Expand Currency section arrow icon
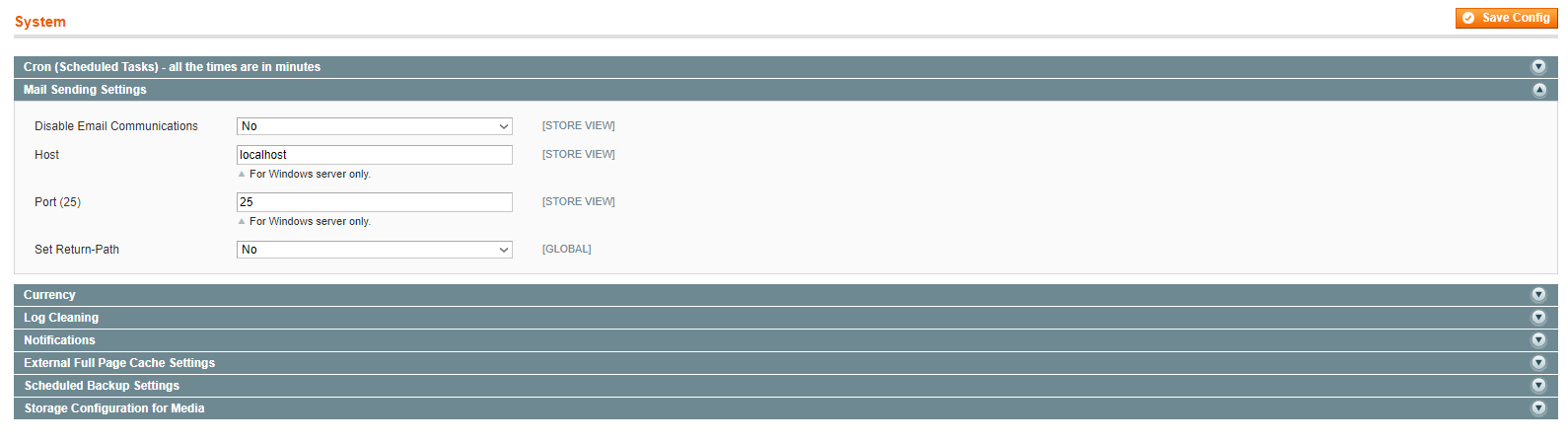1568x443 pixels. [x=1538, y=295]
